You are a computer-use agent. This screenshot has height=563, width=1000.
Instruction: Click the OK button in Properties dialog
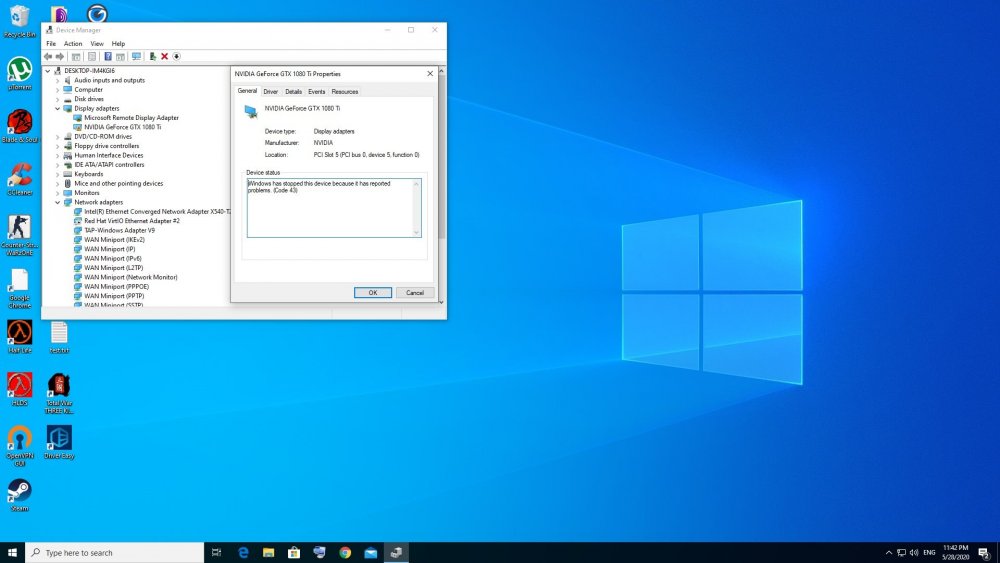pyautogui.click(x=373, y=293)
